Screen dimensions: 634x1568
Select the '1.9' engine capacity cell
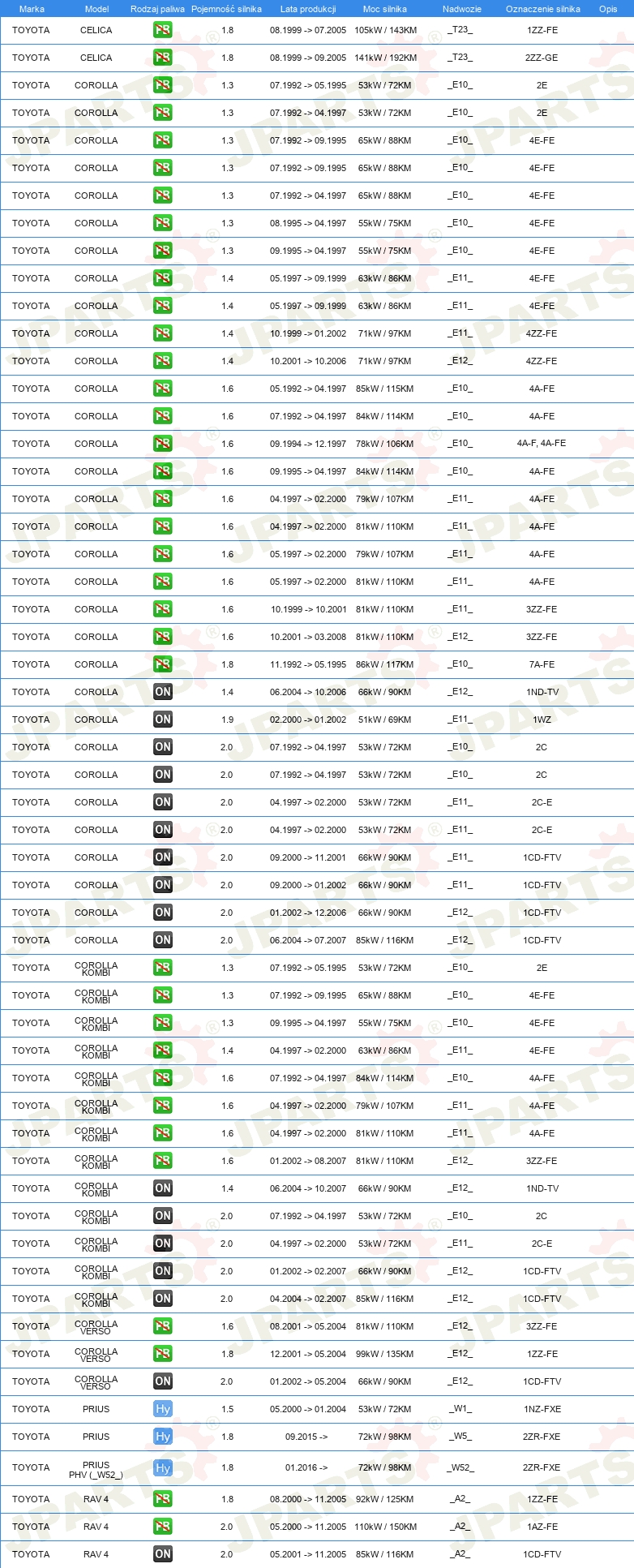pyautogui.click(x=227, y=720)
